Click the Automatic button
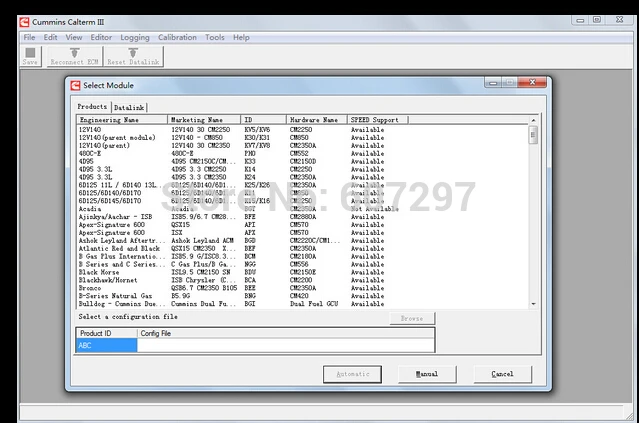 click(x=353, y=374)
